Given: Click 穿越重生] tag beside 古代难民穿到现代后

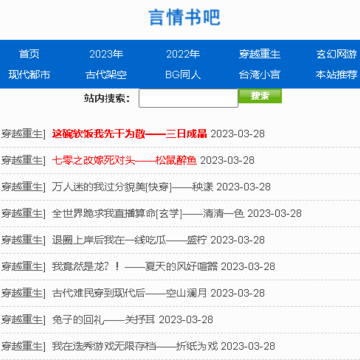Looking at the screenshot, I should pos(23,294).
